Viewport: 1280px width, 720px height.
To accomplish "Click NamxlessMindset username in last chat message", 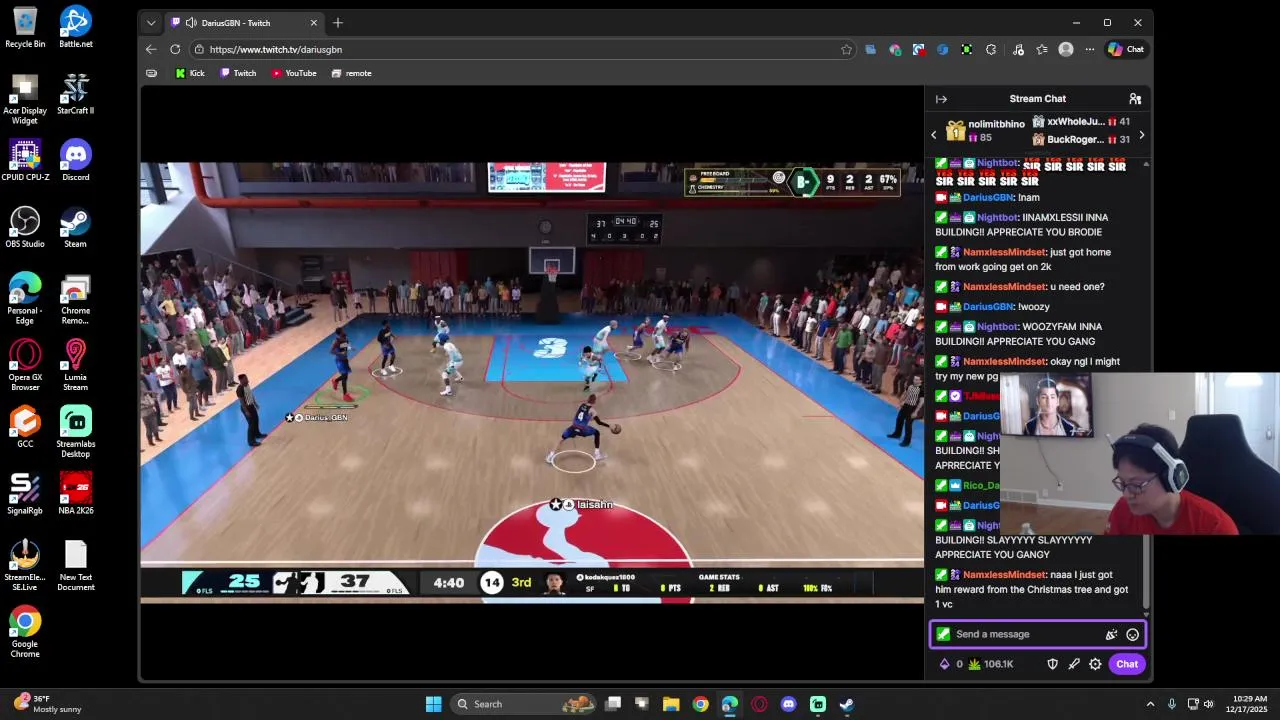I will pyautogui.click(x=1004, y=575).
